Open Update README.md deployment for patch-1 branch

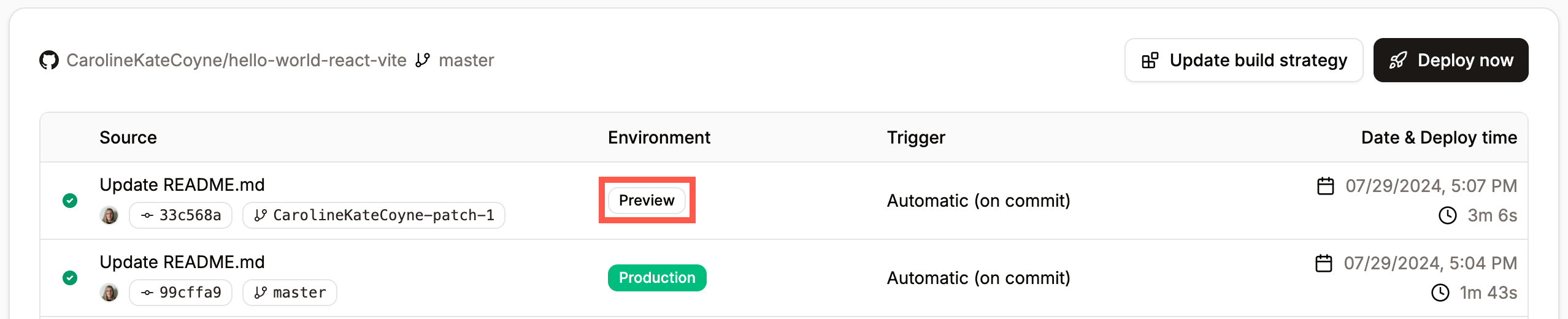pos(182,185)
